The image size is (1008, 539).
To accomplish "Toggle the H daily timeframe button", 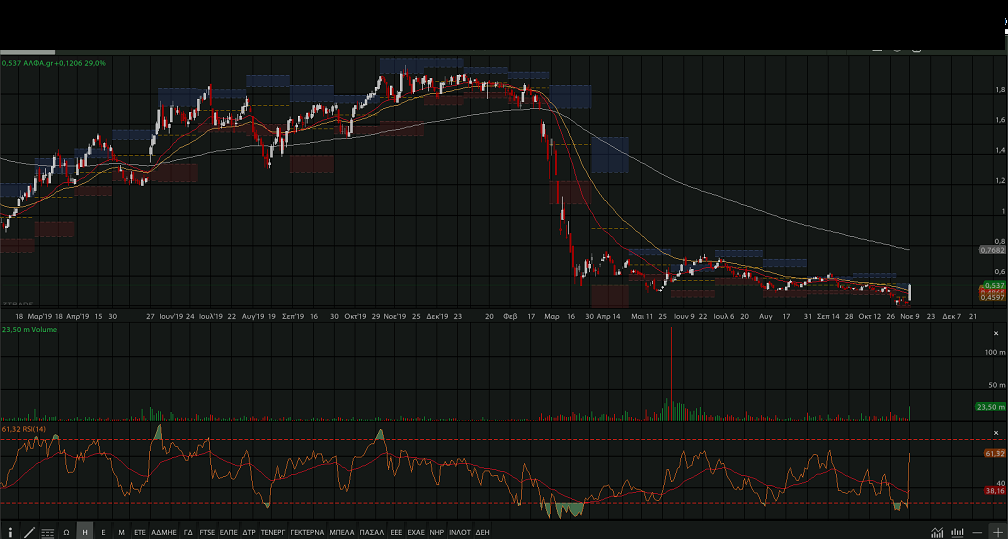I will click(85, 532).
